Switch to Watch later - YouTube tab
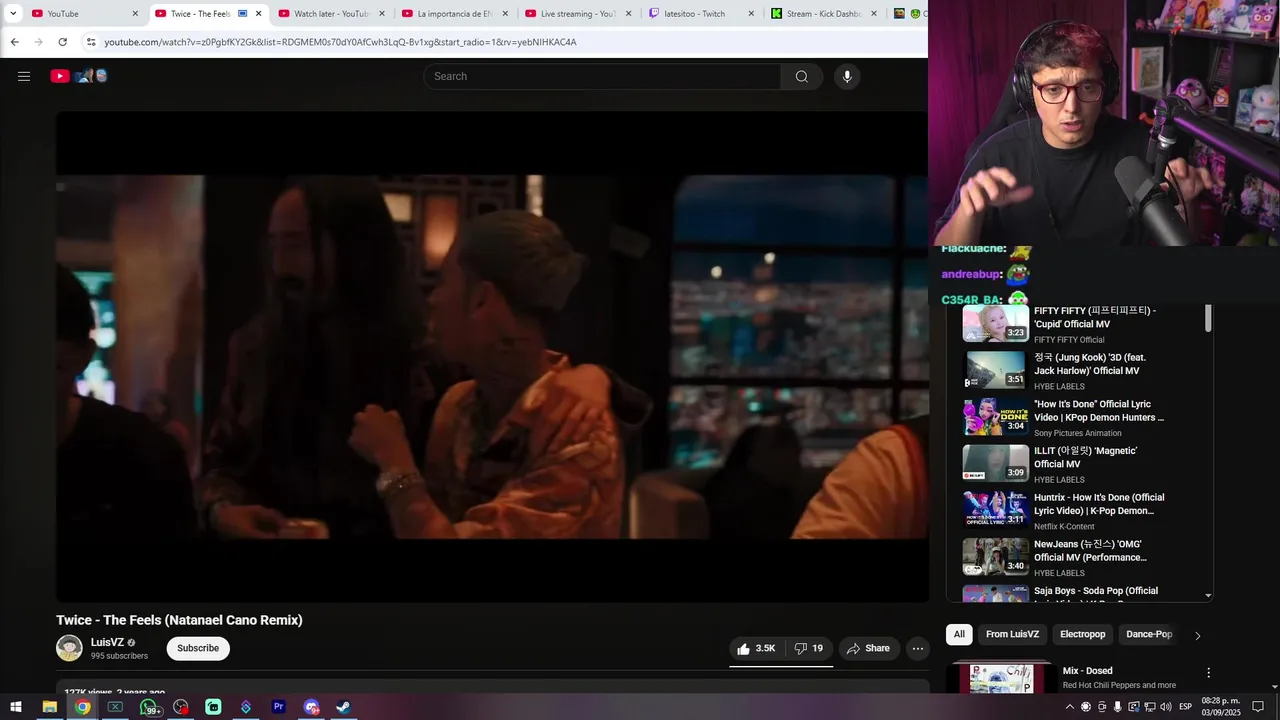The width and height of the screenshot is (1280, 720). click(x=330, y=14)
